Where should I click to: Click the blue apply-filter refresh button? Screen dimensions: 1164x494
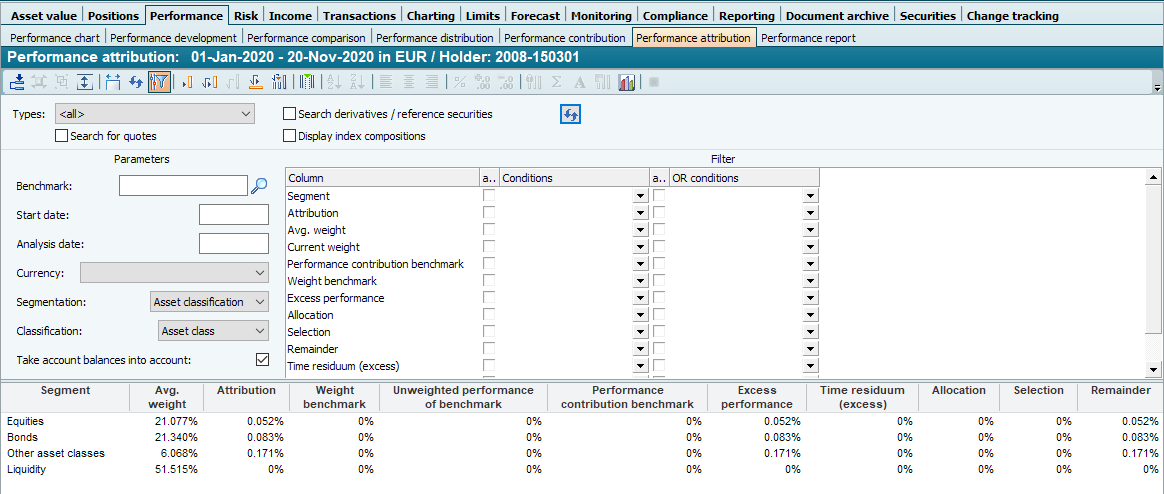(570, 114)
